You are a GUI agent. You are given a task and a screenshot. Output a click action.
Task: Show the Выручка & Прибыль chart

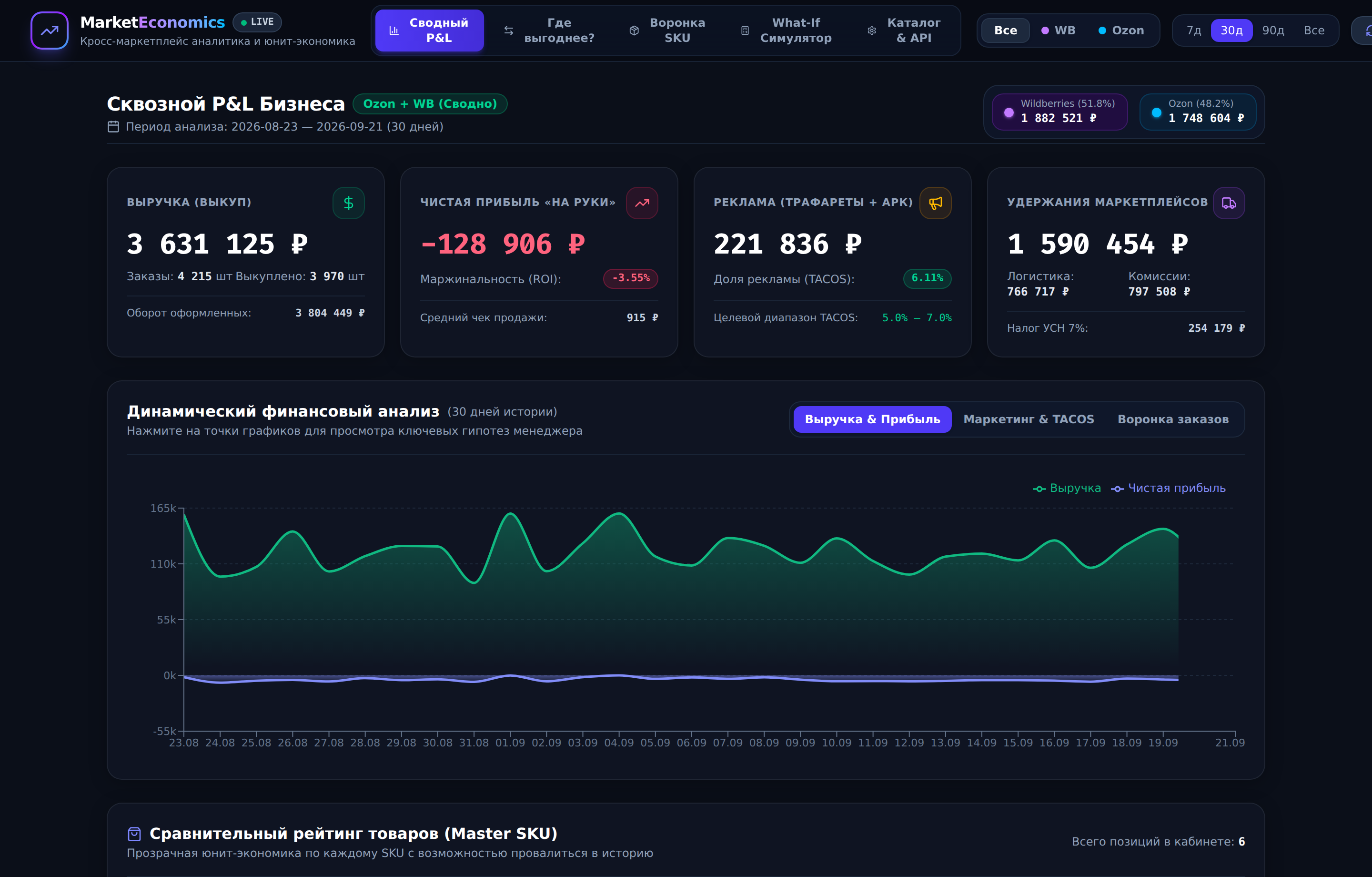tap(872, 419)
